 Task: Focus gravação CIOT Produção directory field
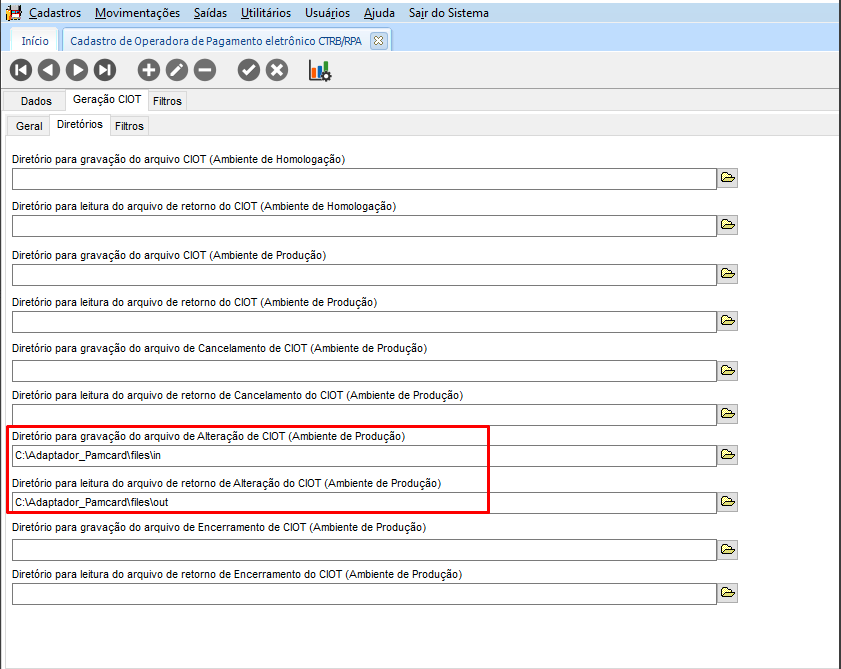364,275
